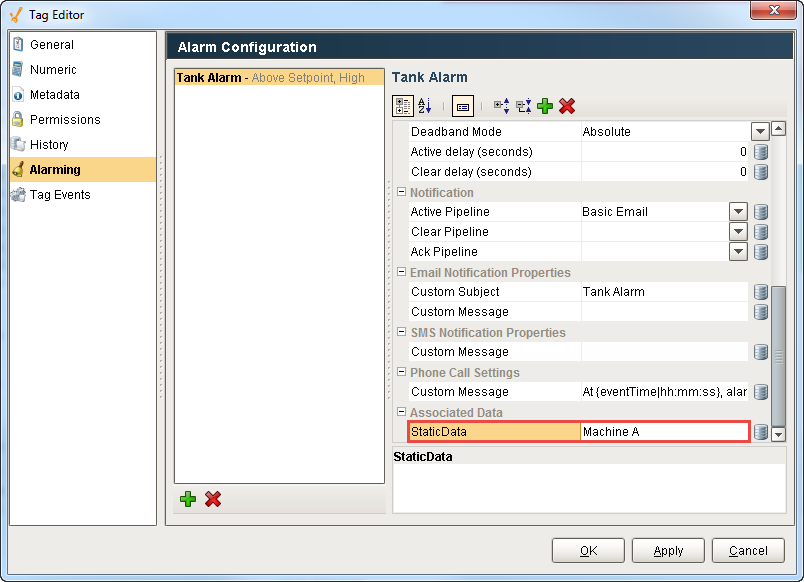
Task: Click binding icon for the Custom Subject property
Action: point(761,292)
